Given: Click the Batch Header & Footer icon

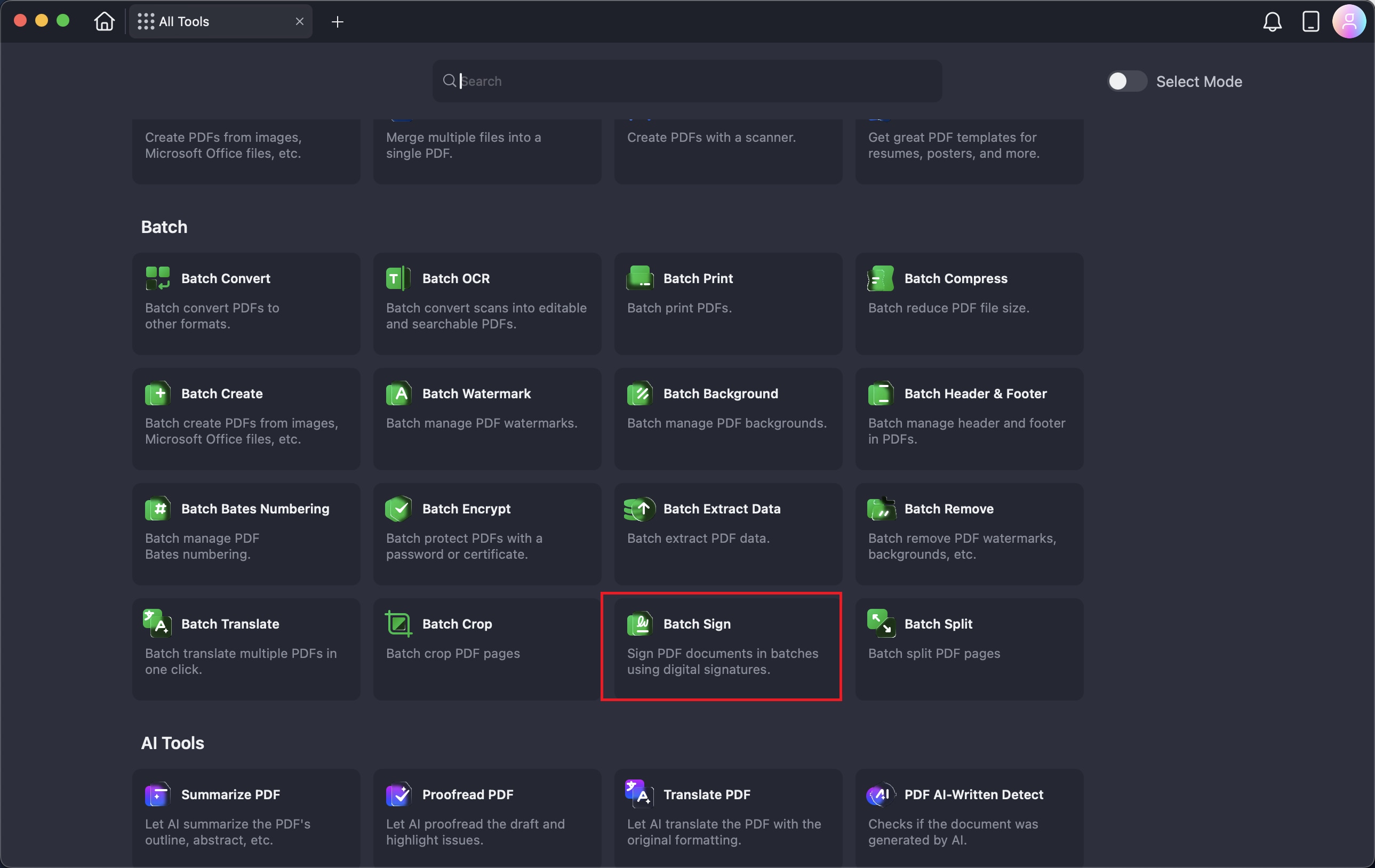Looking at the screenshot, I should pos(881,393).
